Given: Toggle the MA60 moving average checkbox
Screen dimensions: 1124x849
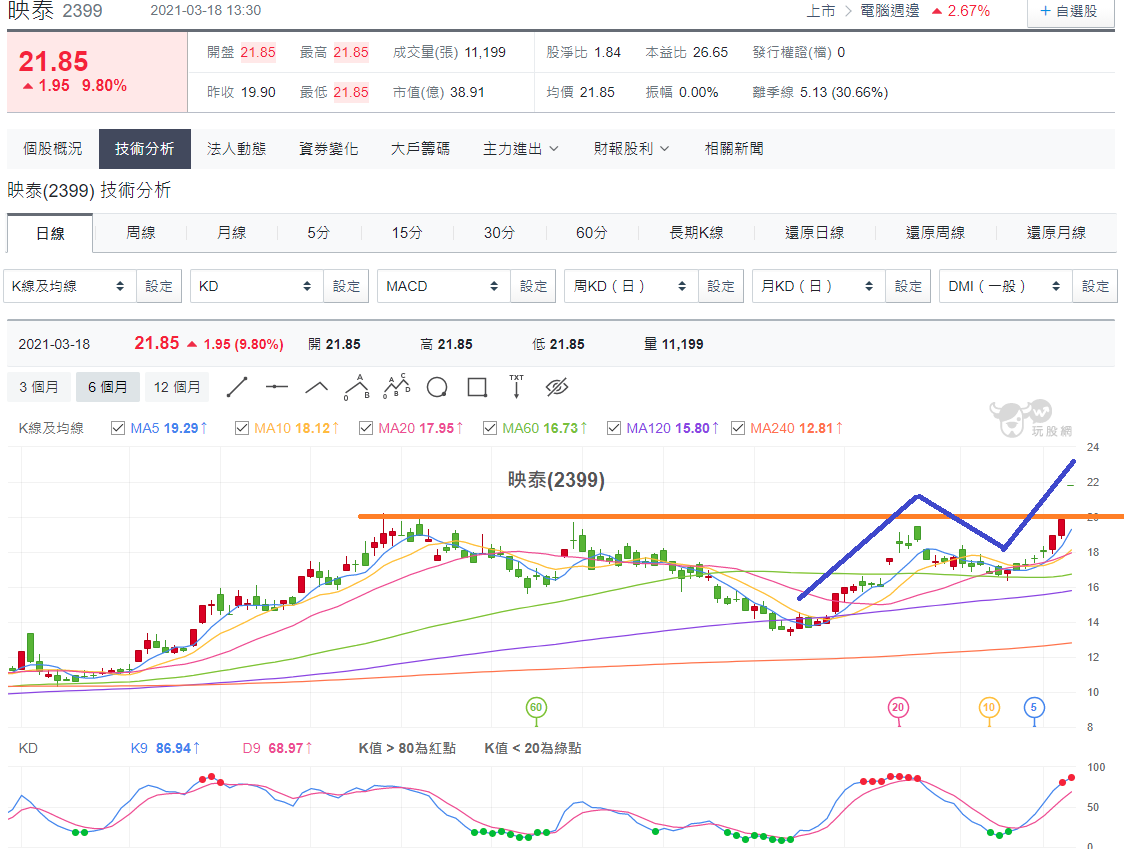Looking at the screenshot, I should (490, 428).
